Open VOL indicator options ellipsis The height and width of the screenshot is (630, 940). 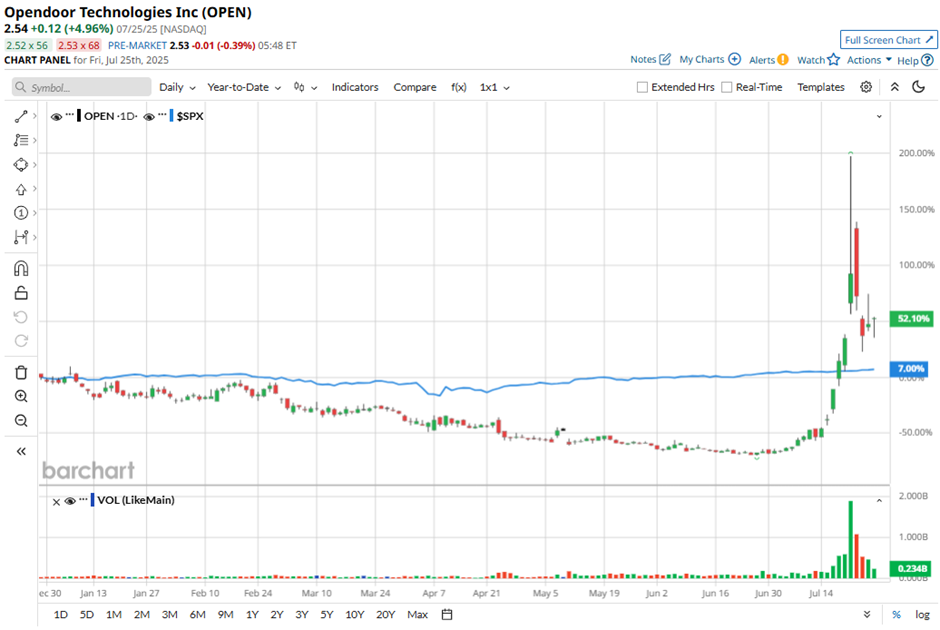[x=83, y=498]
